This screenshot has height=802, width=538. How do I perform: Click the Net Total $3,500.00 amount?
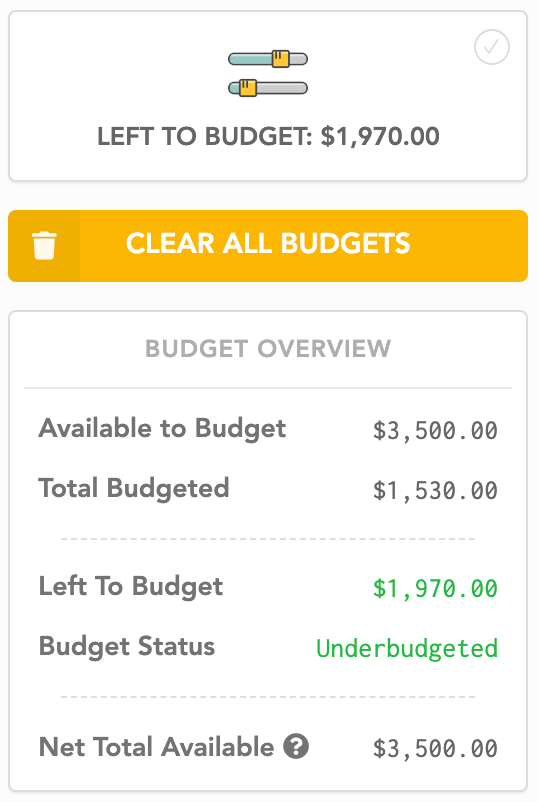point(435,749)
